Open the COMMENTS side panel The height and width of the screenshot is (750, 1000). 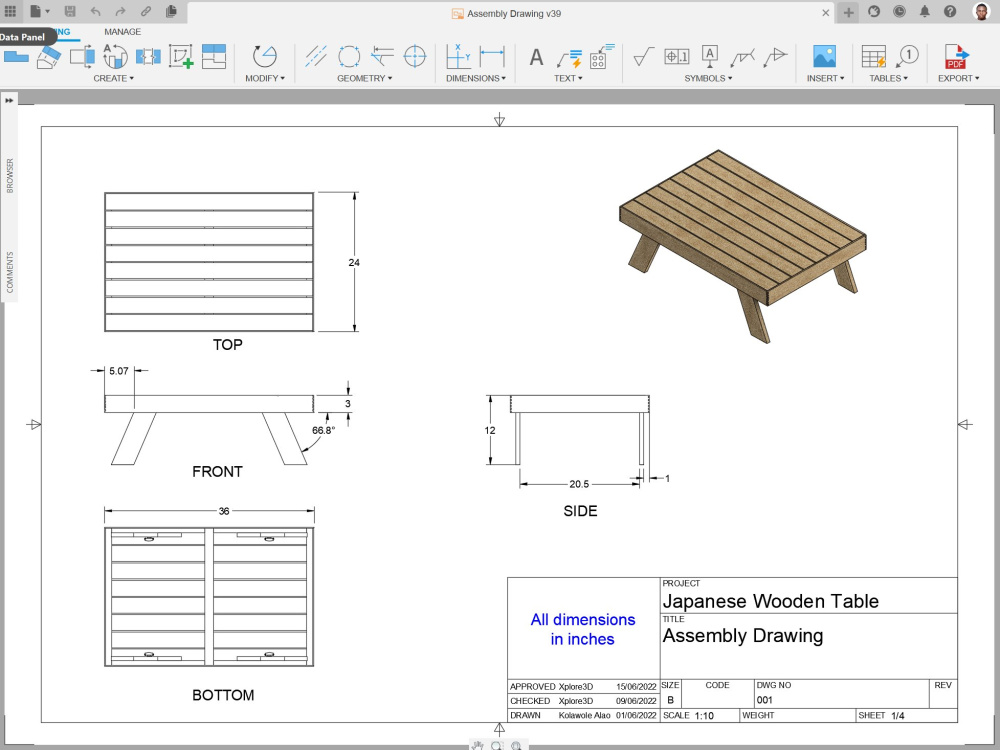10,272
